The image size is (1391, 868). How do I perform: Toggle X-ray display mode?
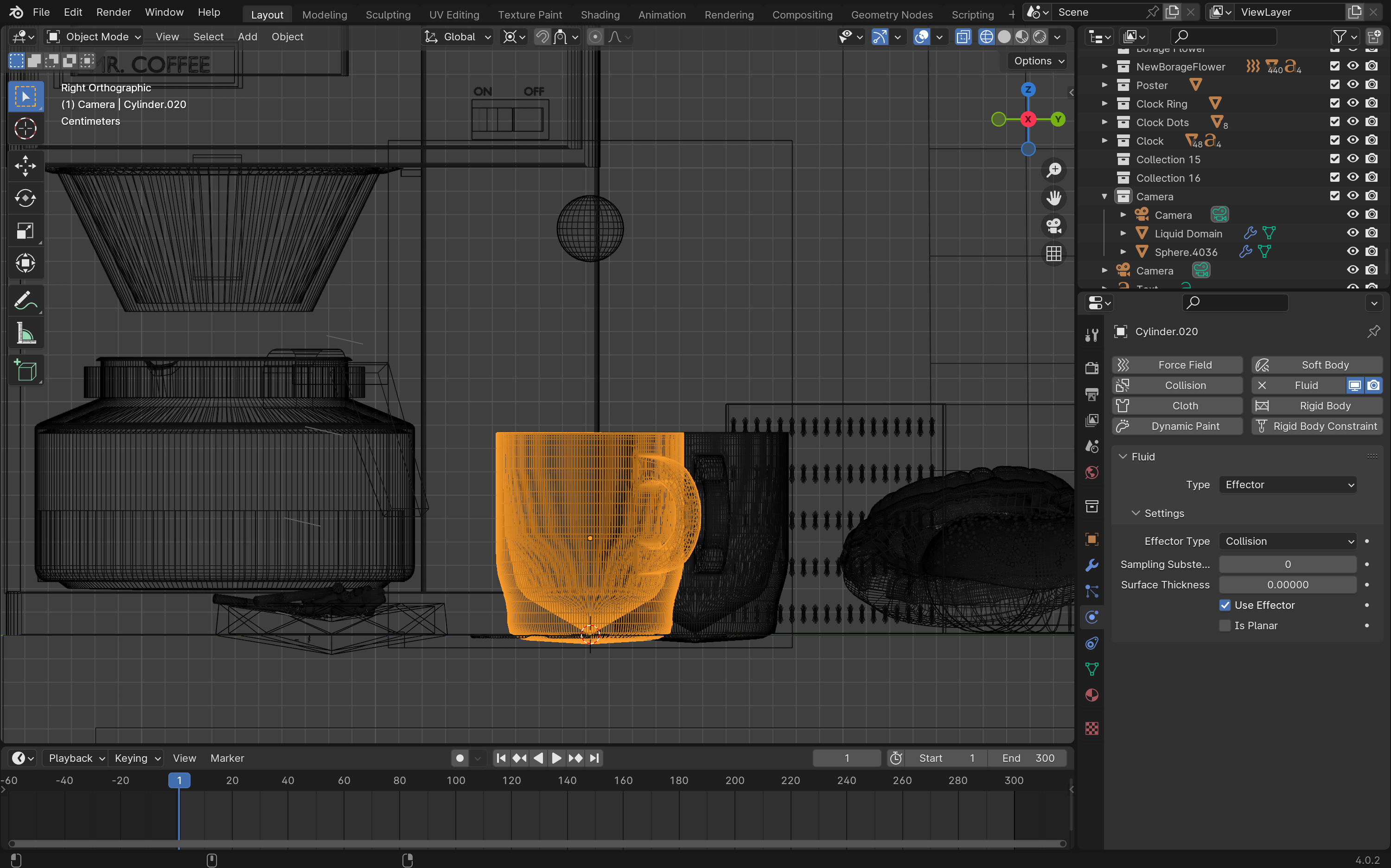963,37
